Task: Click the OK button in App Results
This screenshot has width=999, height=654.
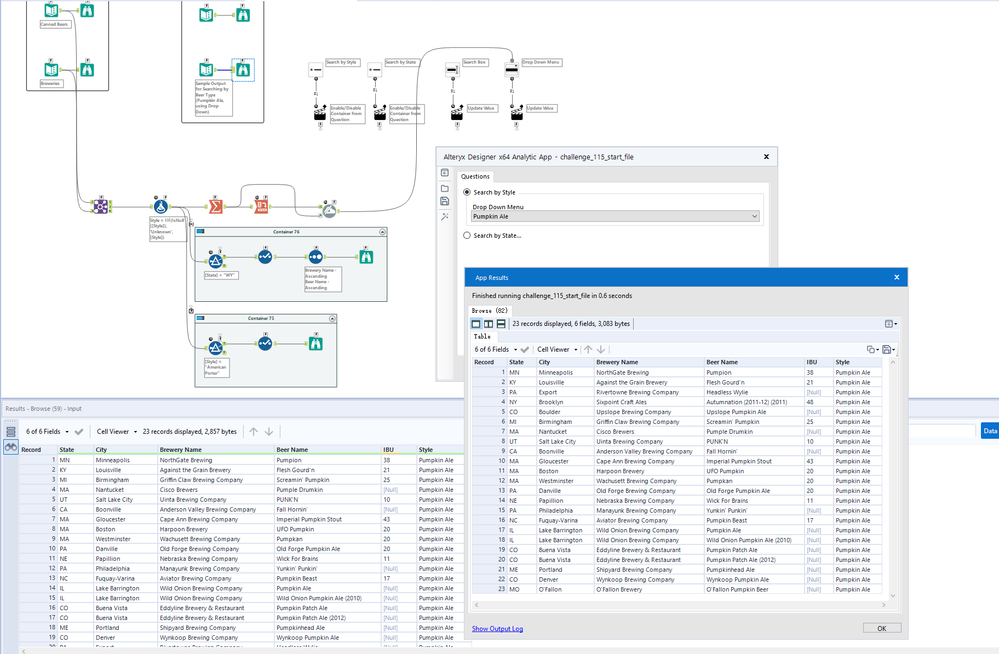Action: (881, 628)
